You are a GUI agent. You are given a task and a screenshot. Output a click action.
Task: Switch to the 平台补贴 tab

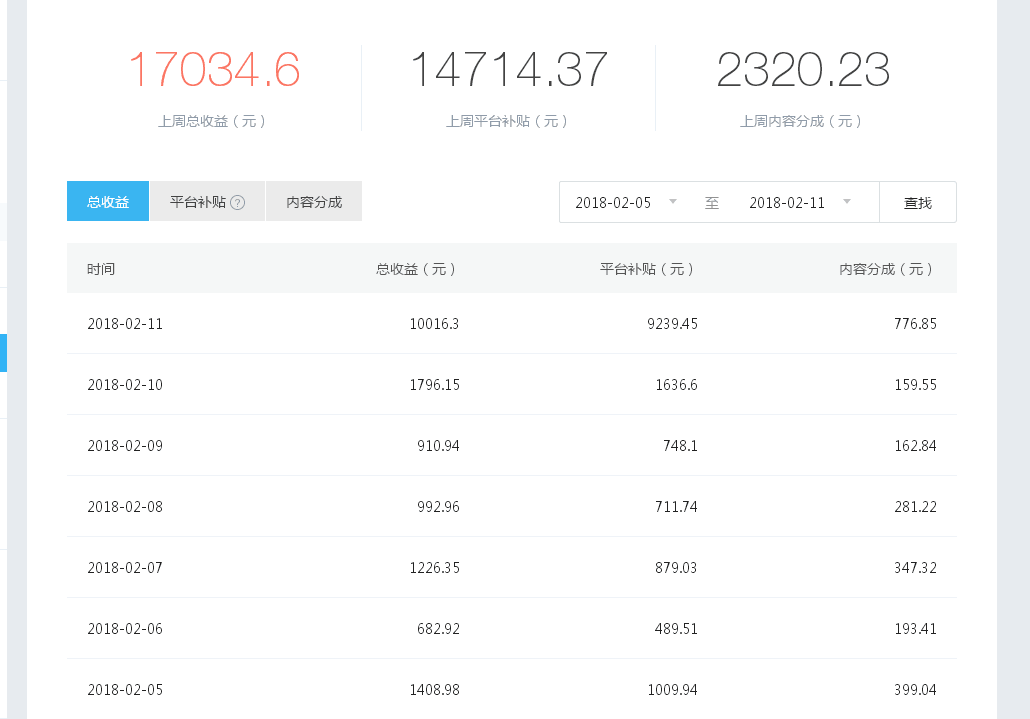pos(208,201)
